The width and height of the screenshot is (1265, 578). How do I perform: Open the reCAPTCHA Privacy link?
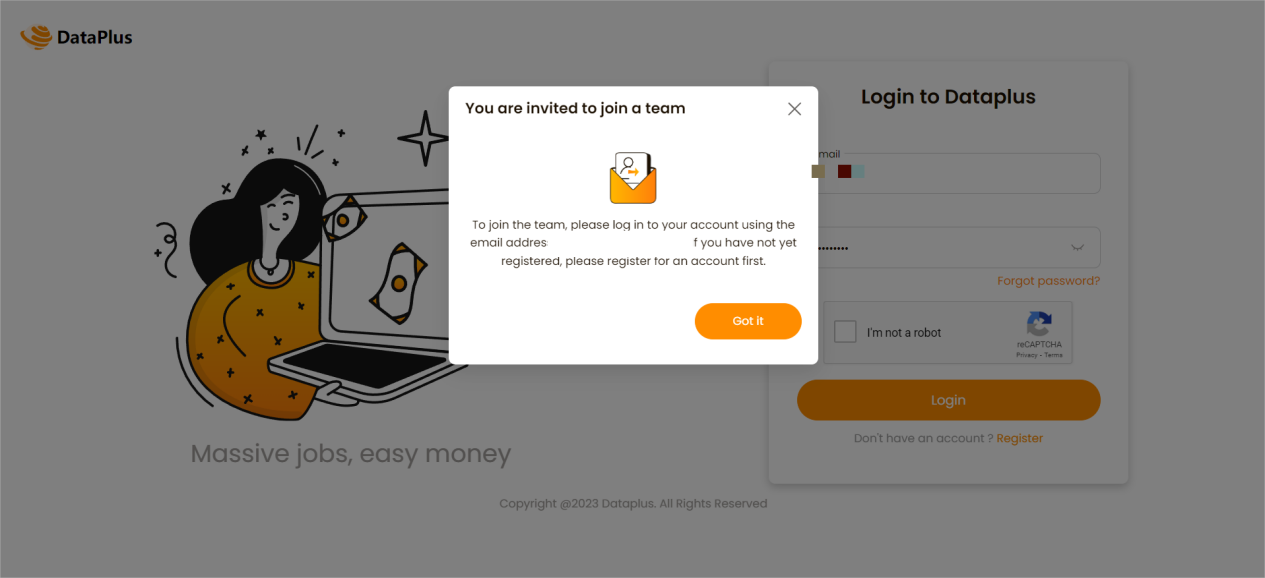click(x=1026, y=355)
